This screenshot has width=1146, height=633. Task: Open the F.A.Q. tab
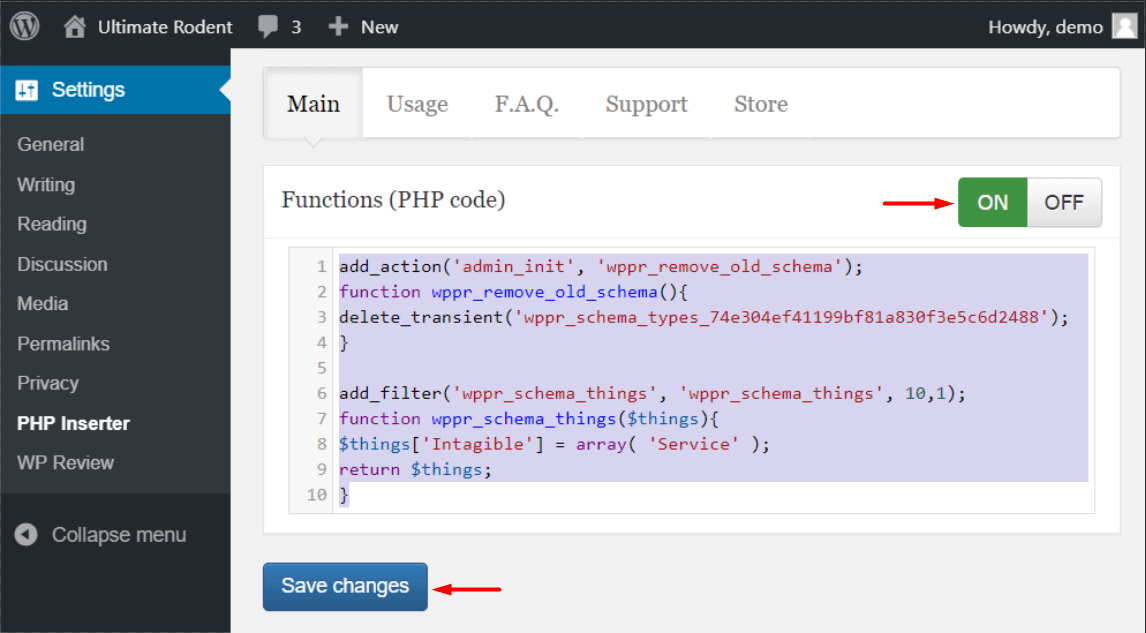tap(526, 104)
